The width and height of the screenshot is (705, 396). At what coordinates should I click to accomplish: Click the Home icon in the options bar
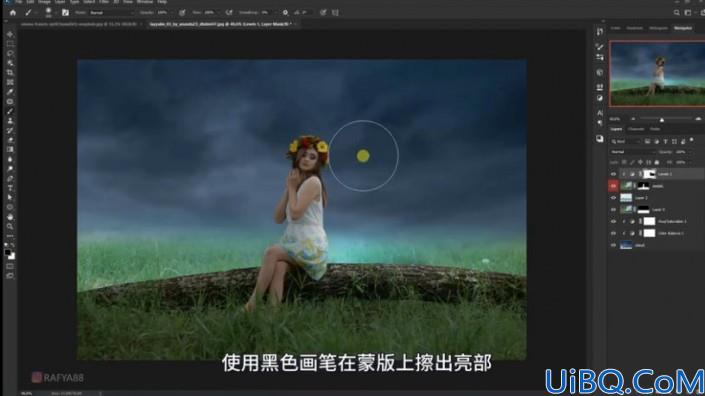tap(13, 13)
